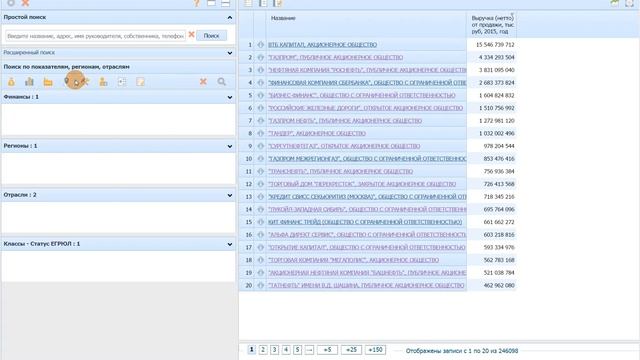The height and width of the screenshot is (360, 640).
Task: Open КИТ ФИНАНС ТРЕЙД link
Action: [365, 222]
